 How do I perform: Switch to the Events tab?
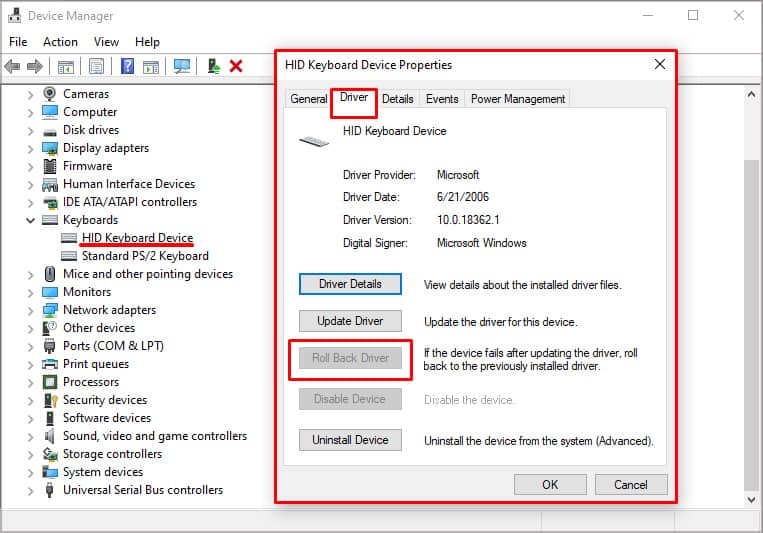[442, 99]
